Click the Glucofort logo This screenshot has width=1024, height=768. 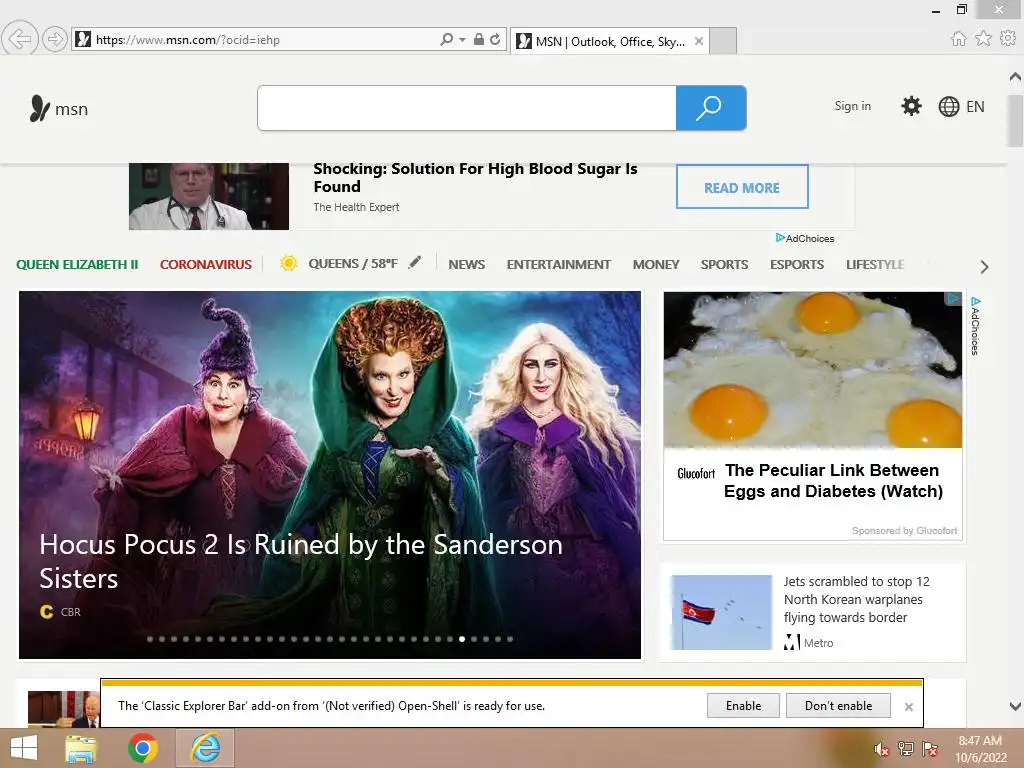pos(696,473)
